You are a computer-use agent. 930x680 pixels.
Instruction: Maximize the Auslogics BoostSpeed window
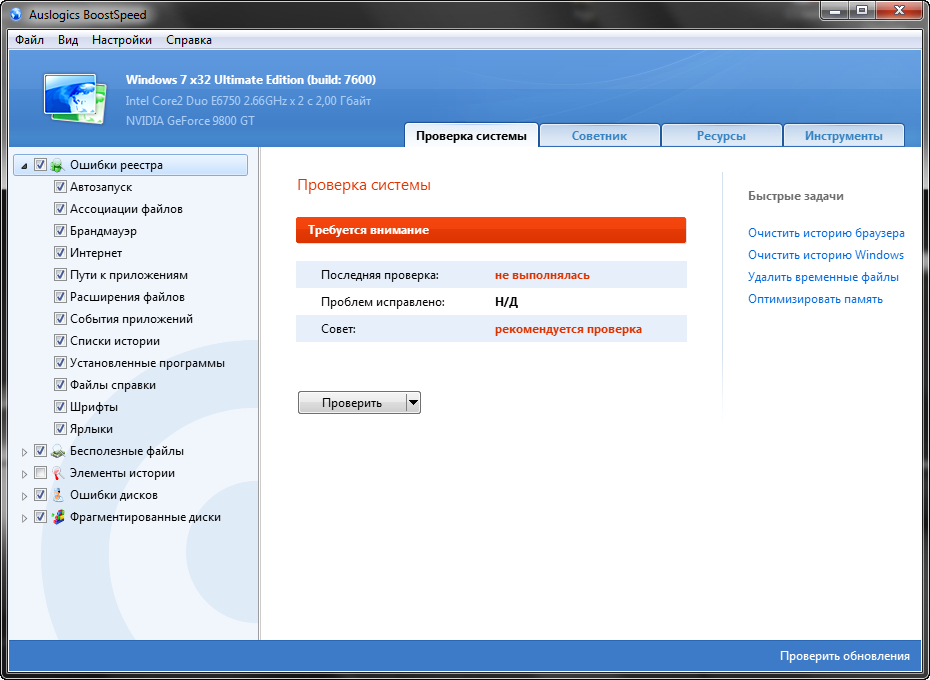point(862,9)
